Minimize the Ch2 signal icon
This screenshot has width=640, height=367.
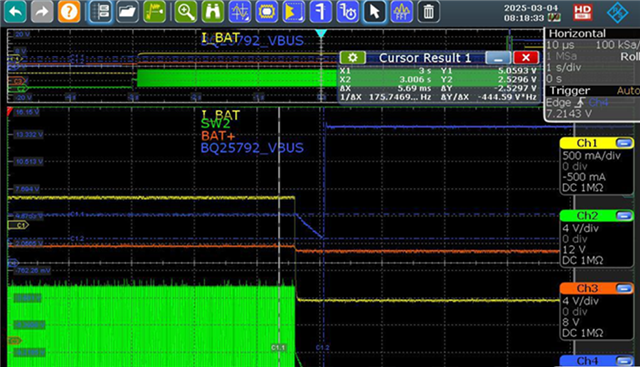pos(623,216)
